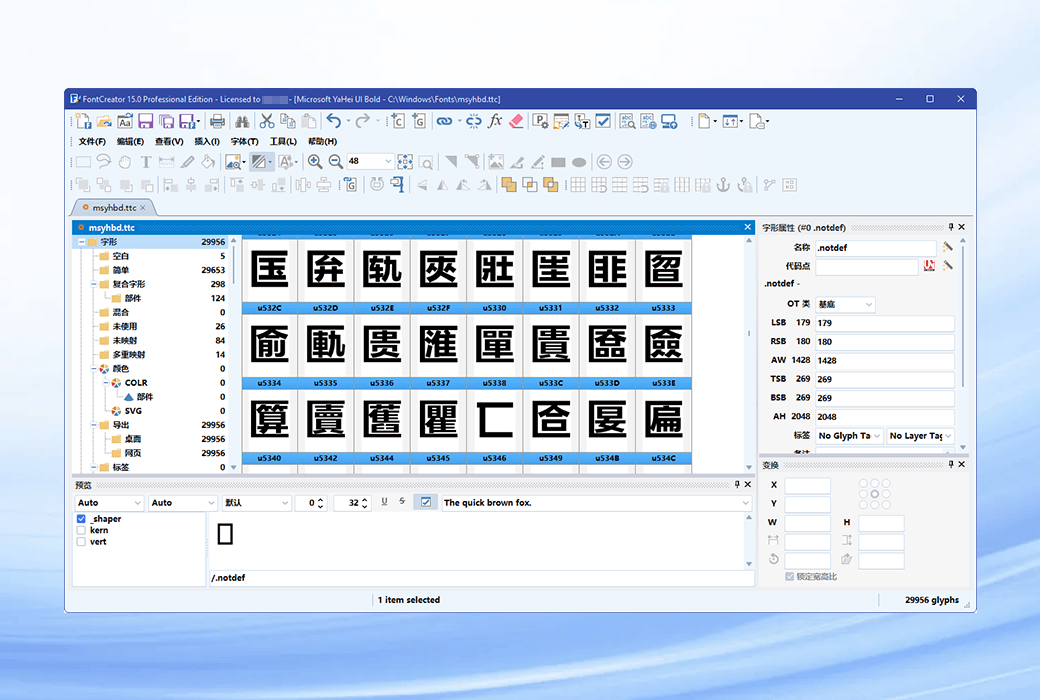1040x700 pixels.
Task: Open the quick brown fox text dropdown
Action: tap(746, 503)
